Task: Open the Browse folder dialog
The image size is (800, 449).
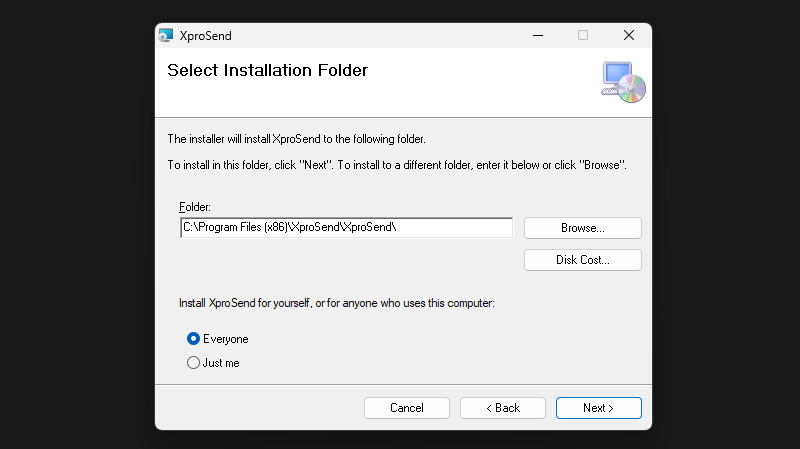Action: click(582, 228)
